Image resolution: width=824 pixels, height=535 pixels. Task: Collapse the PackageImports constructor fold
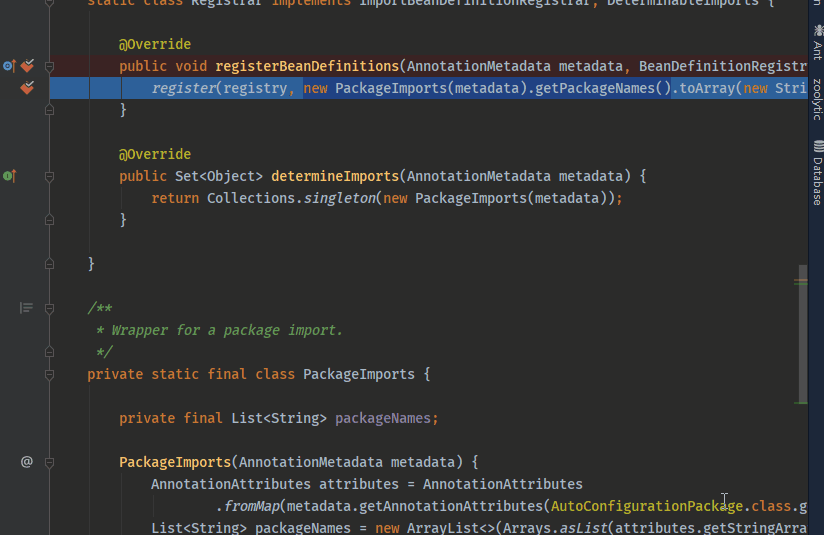click(49, 462)
